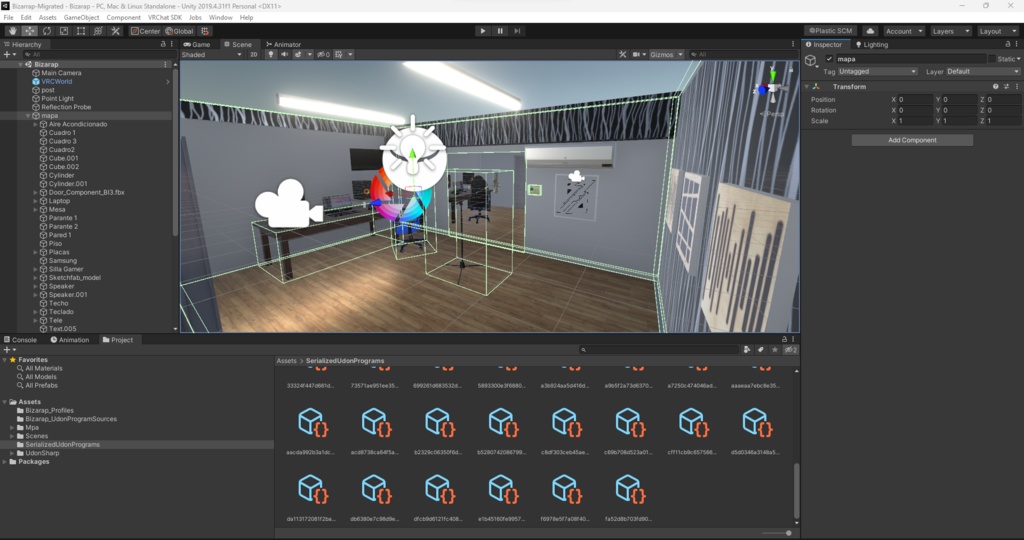Select the Rotate tool
Viewport: 1024px width, 540px height.
pyautogui.click(x=47, y=31)
